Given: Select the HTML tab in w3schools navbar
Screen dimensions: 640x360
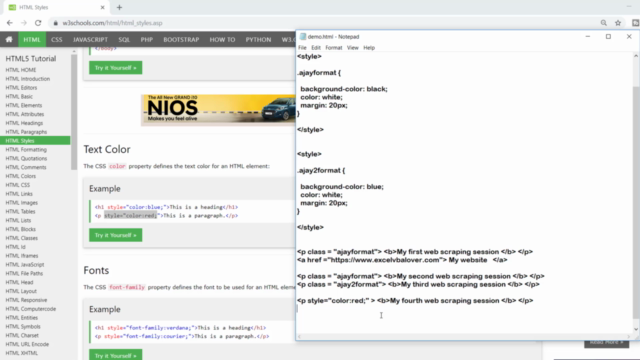Looking at the screenshot, I should tap(32, 40).
